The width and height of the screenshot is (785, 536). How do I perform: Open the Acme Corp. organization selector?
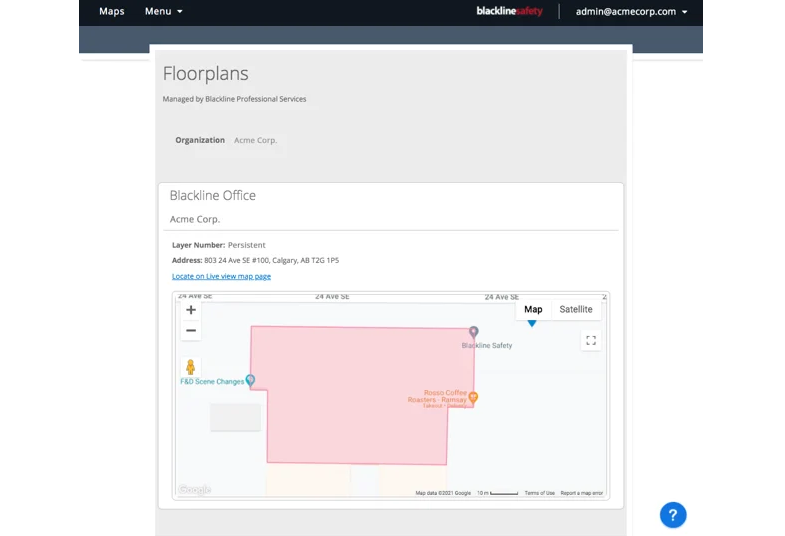255,141
